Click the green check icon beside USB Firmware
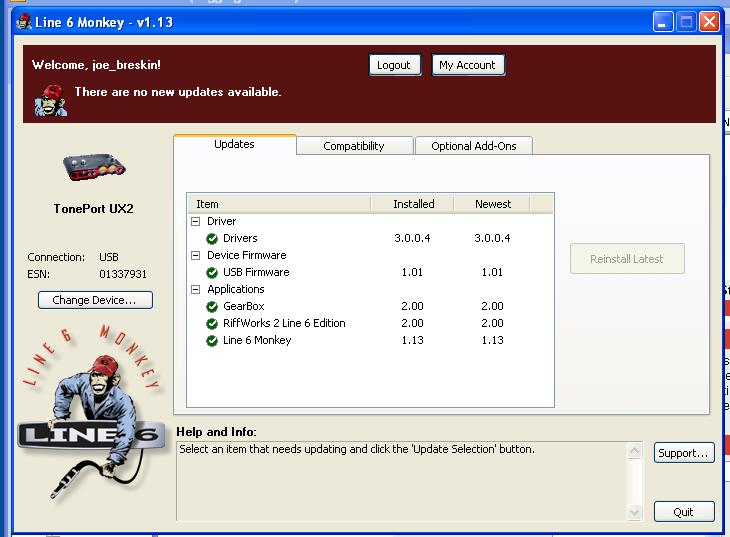Image resolution: width=730 pixels, height=537 pixels. point(212,272)
